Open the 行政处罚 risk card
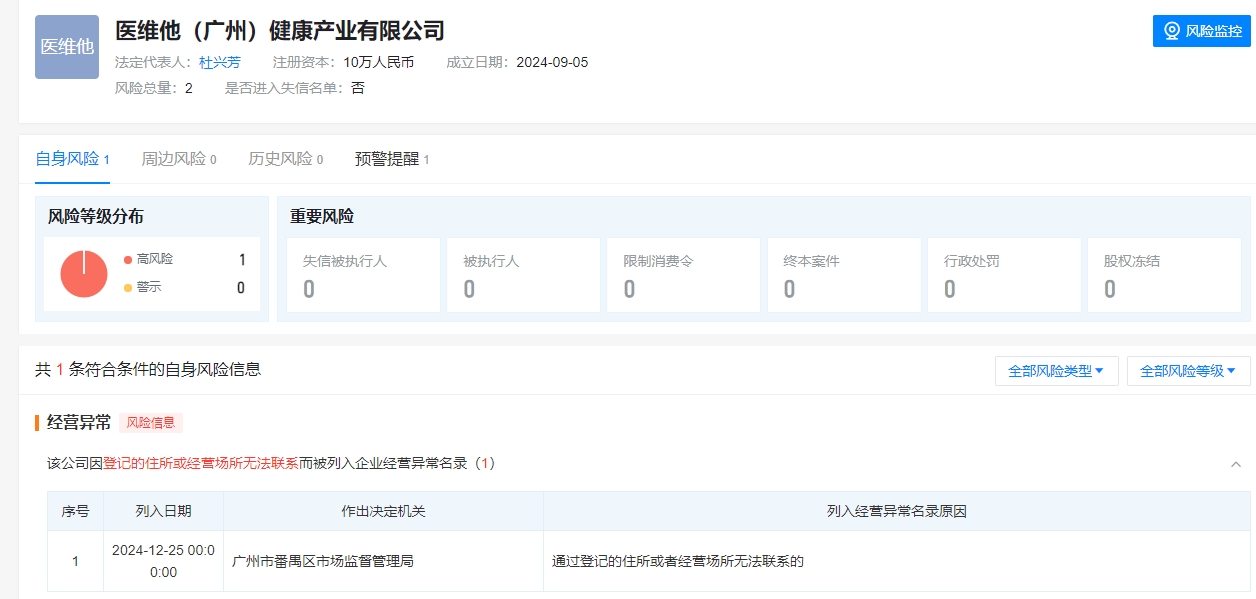 pos(1003,275)
